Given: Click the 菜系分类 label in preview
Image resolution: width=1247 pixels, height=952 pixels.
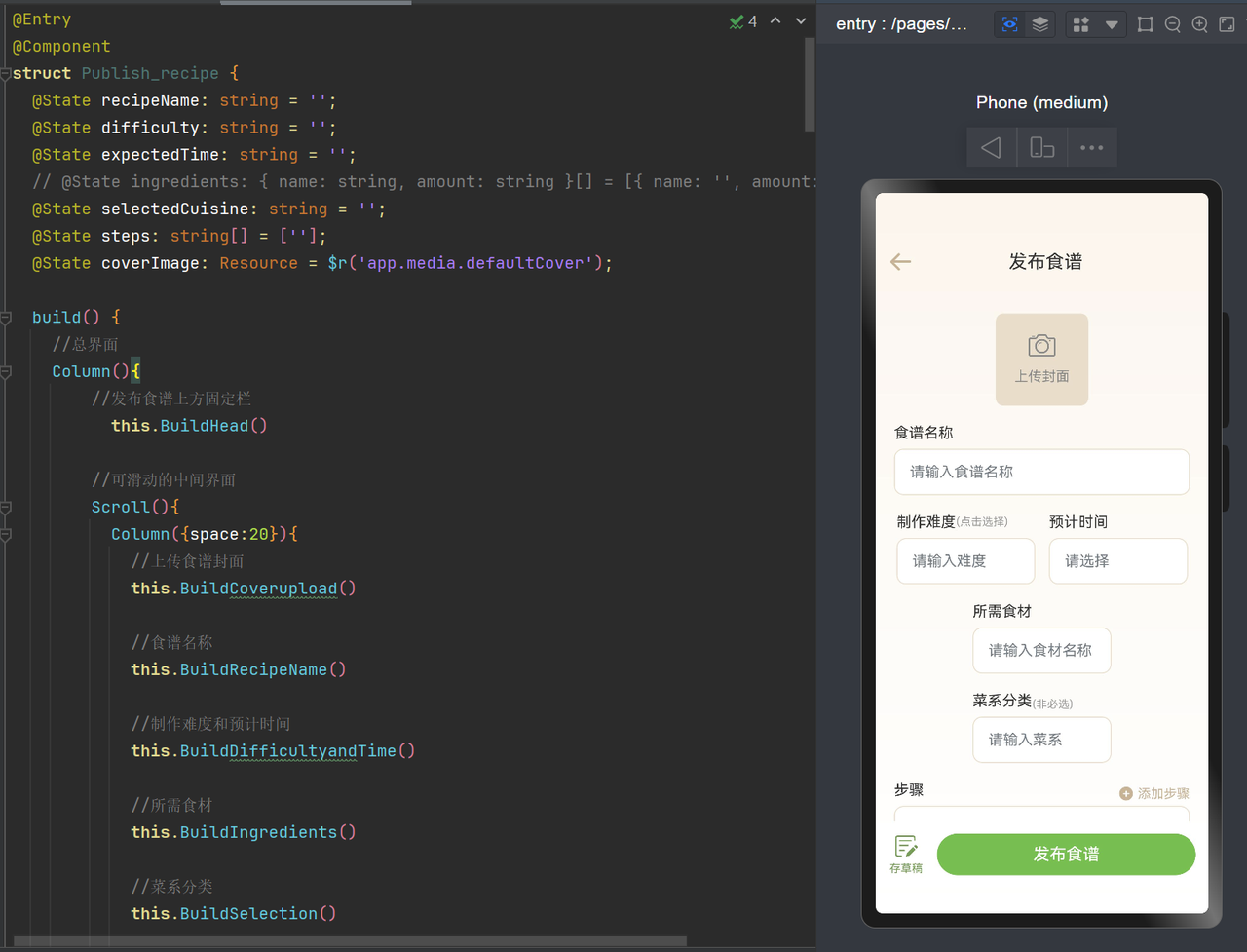Looking at the screenshot, I should (x=1001, y=701).
